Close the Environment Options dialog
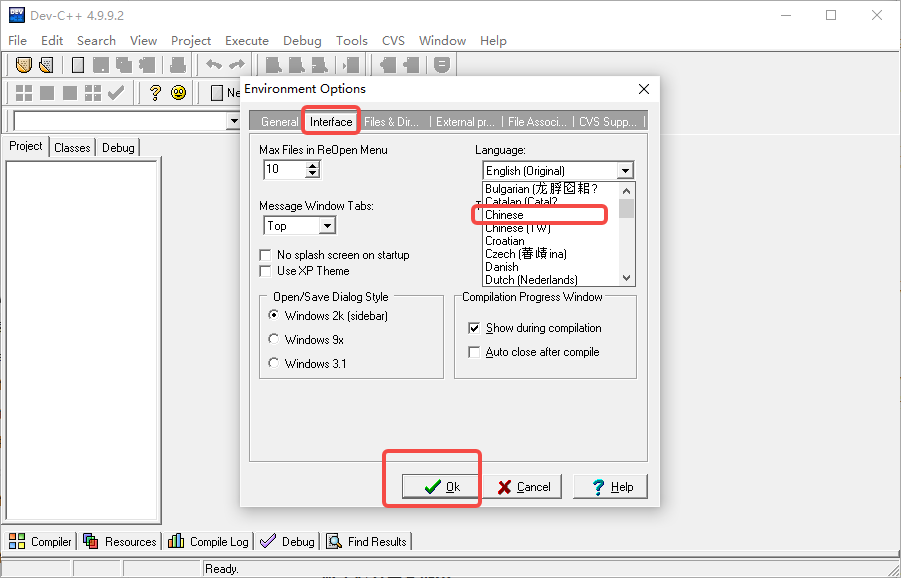 (x=644, y=89)
